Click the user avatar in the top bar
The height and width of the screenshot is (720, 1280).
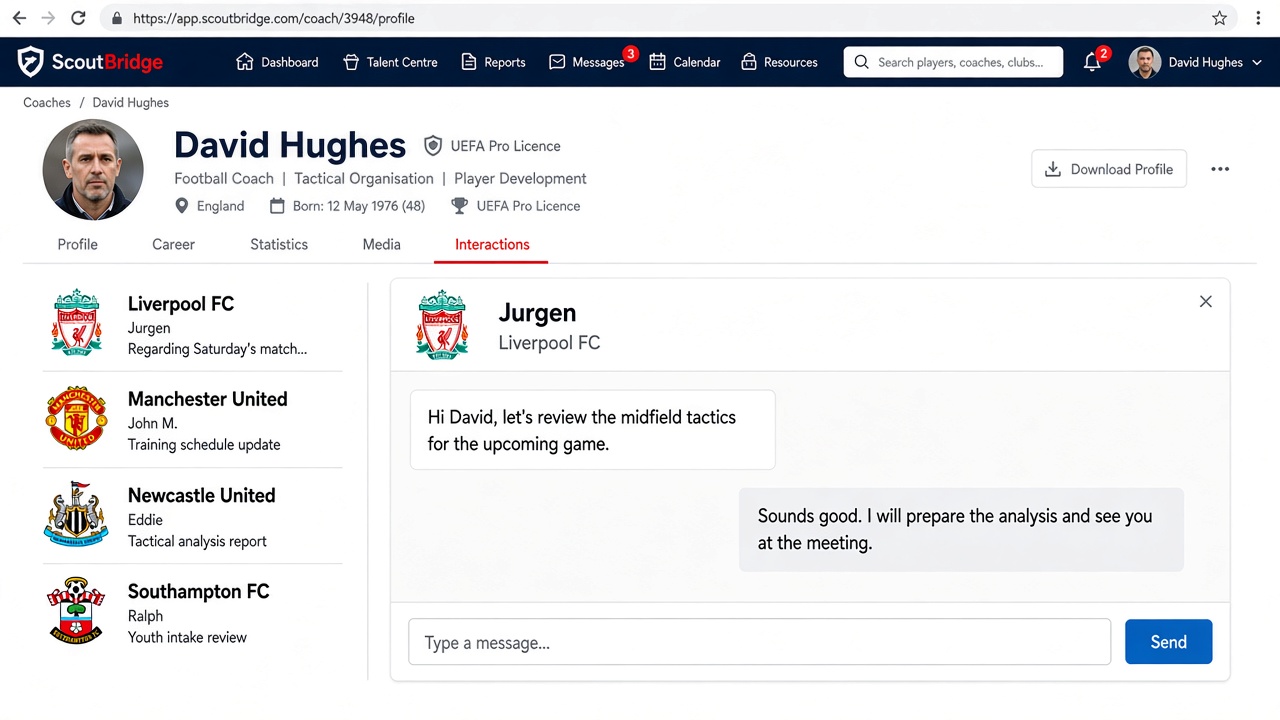click(x=1145, y=62)
